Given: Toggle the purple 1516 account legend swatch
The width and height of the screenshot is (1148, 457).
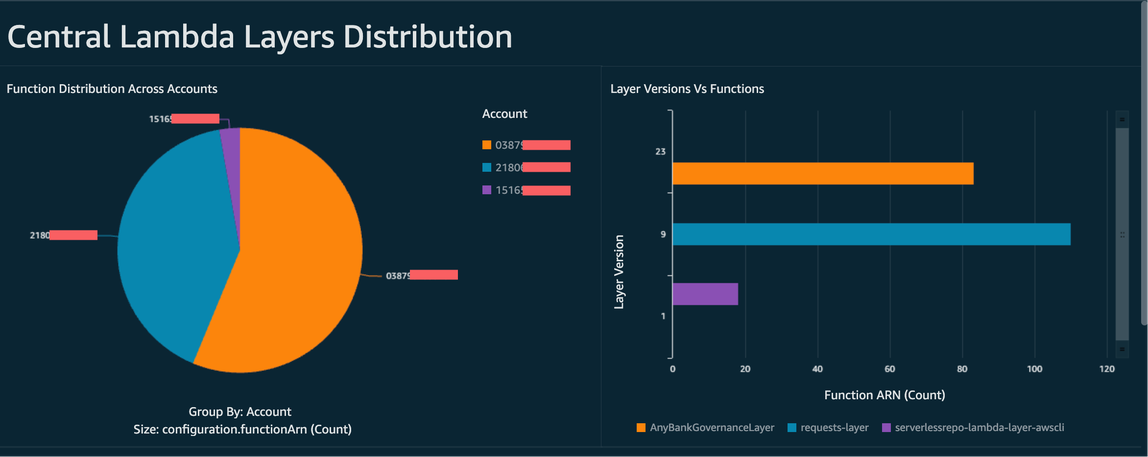Looking at the screenshot, I should point(487,190).
